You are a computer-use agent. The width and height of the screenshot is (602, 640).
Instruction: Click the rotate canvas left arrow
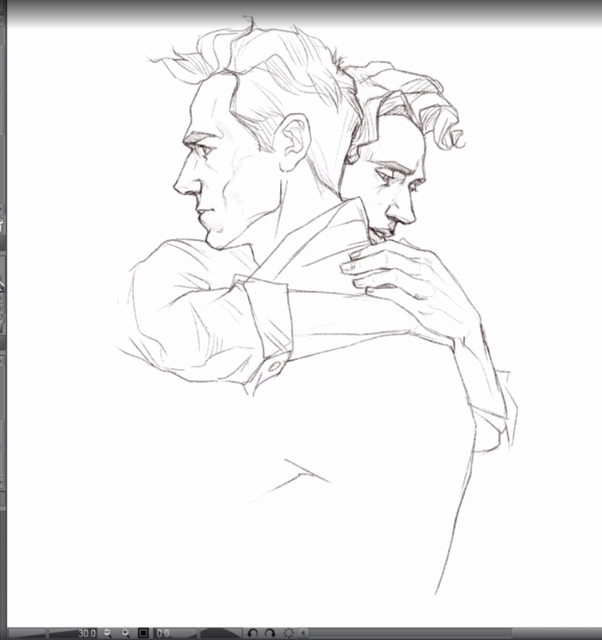tap(253, 633)
